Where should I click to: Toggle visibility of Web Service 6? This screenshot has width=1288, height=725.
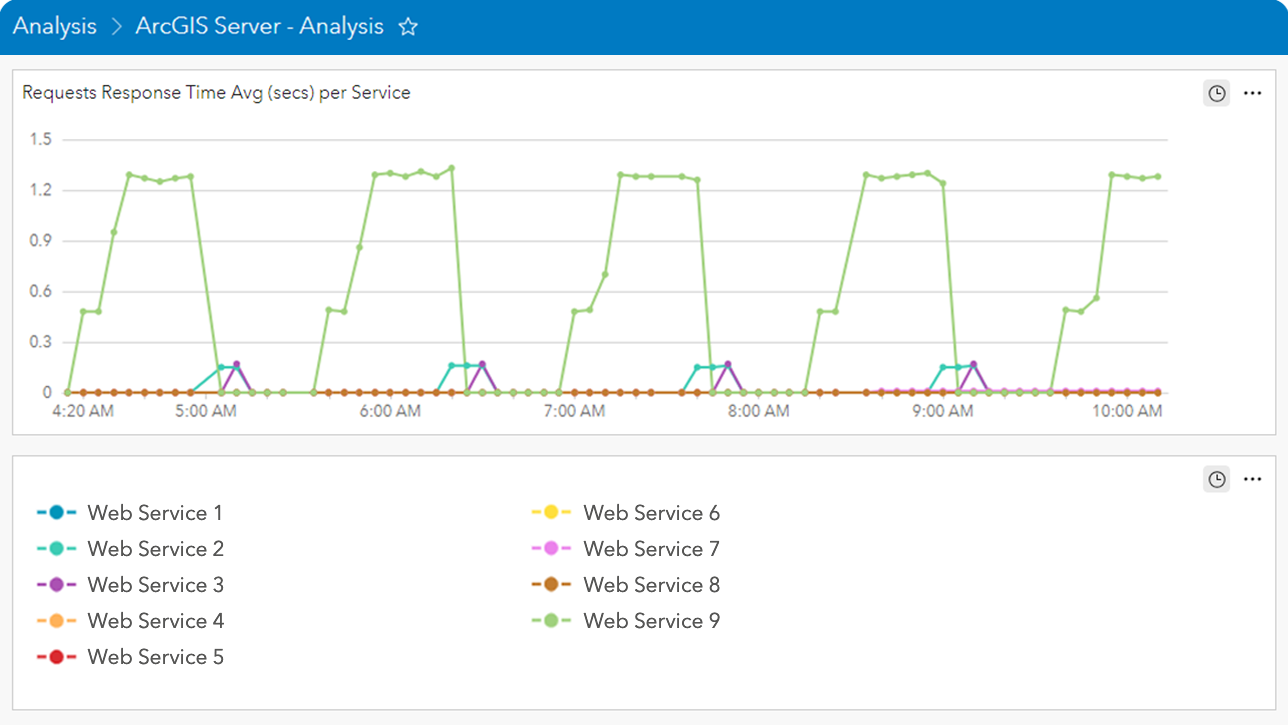coord(651,512)
